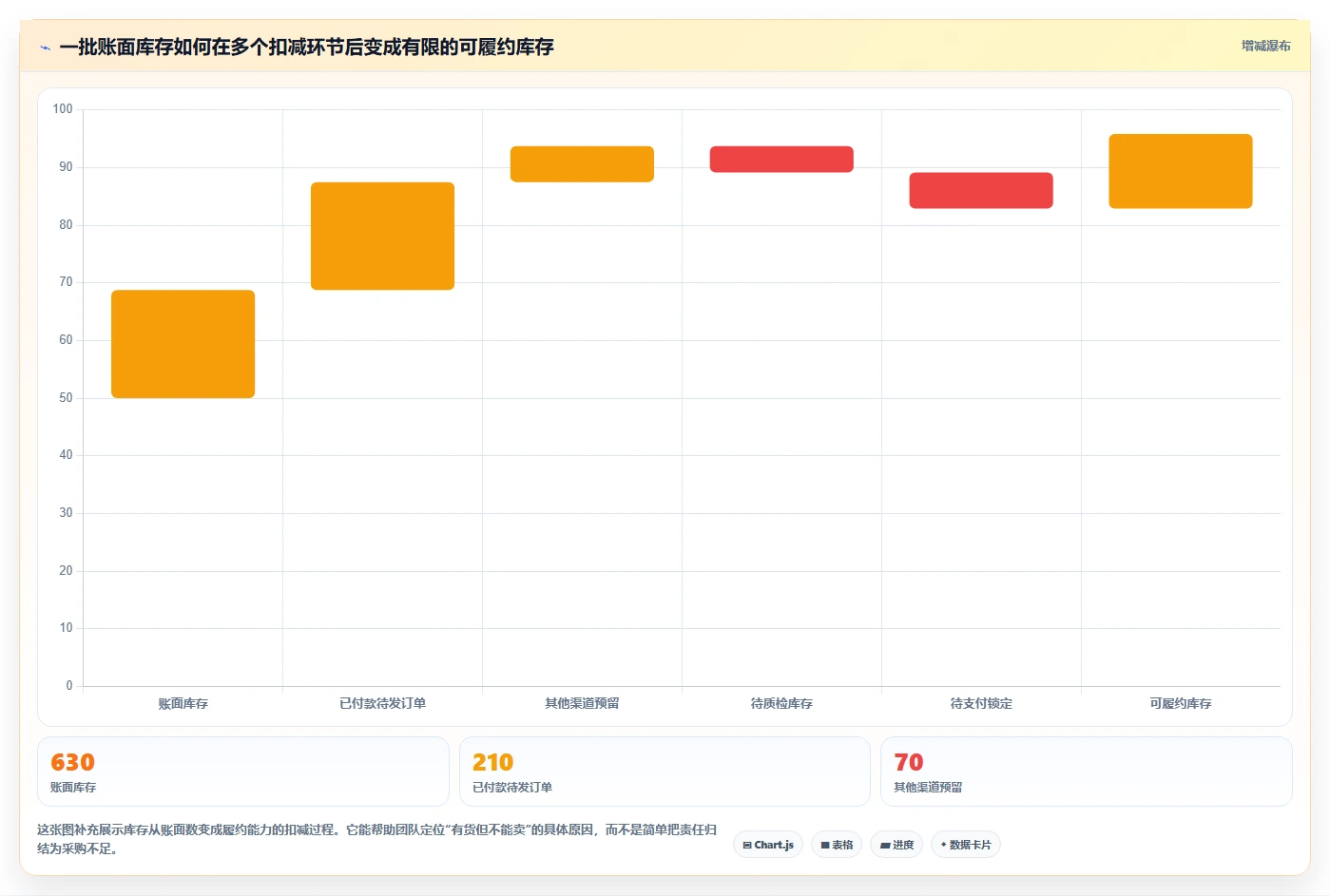Select the 账面库存 orange bar
1330x896 pixels.
coord(183,344)
